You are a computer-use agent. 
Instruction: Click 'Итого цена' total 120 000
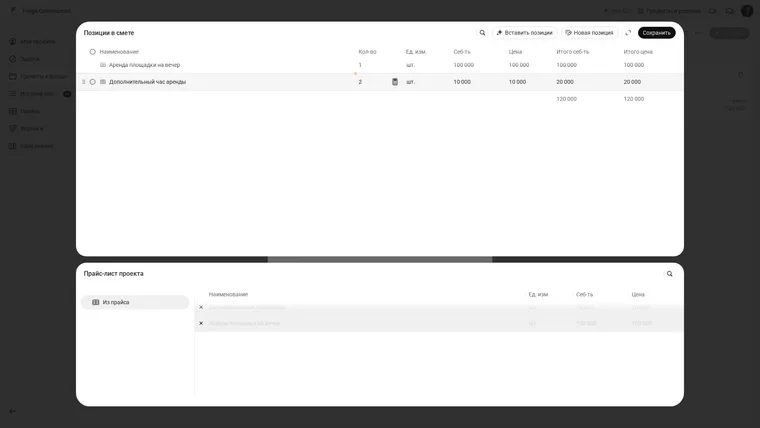click(634, 99)
